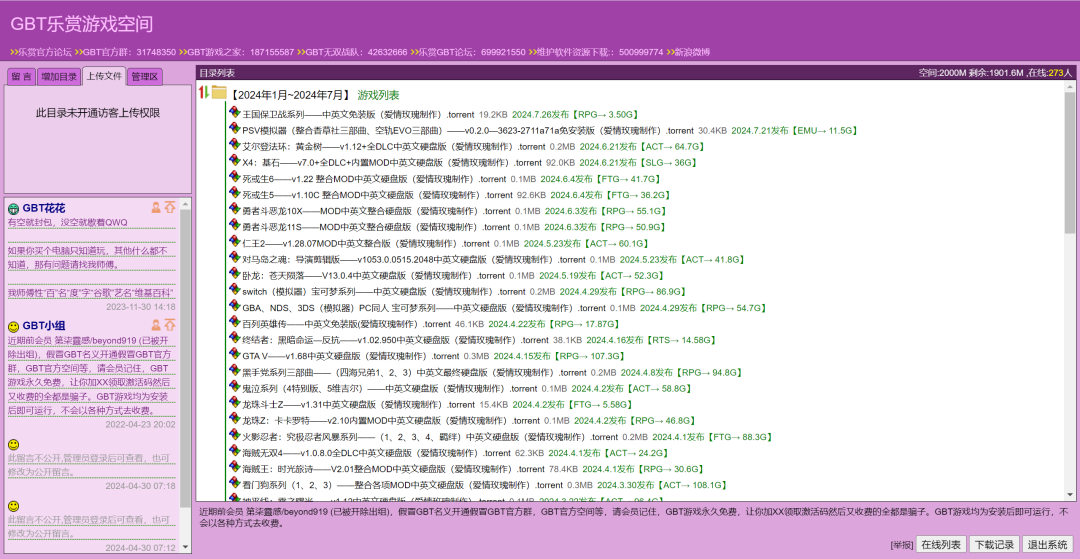Click the torrent icon beside 终结者：黑暗命运
This screenshot has width=1080, height=559.
click(x=234, y=338)
